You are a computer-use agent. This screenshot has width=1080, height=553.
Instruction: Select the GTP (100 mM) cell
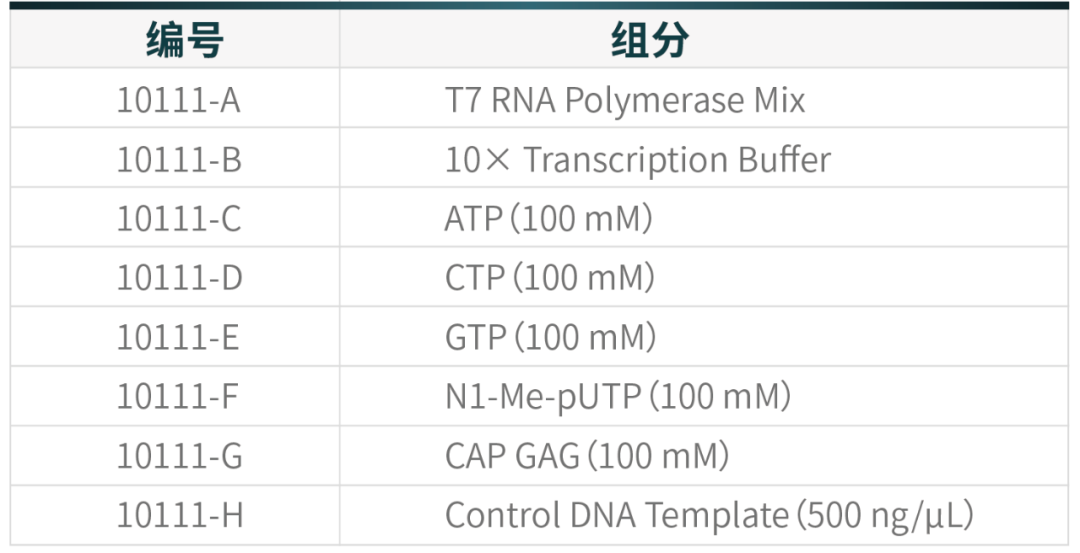coord(704,336)
